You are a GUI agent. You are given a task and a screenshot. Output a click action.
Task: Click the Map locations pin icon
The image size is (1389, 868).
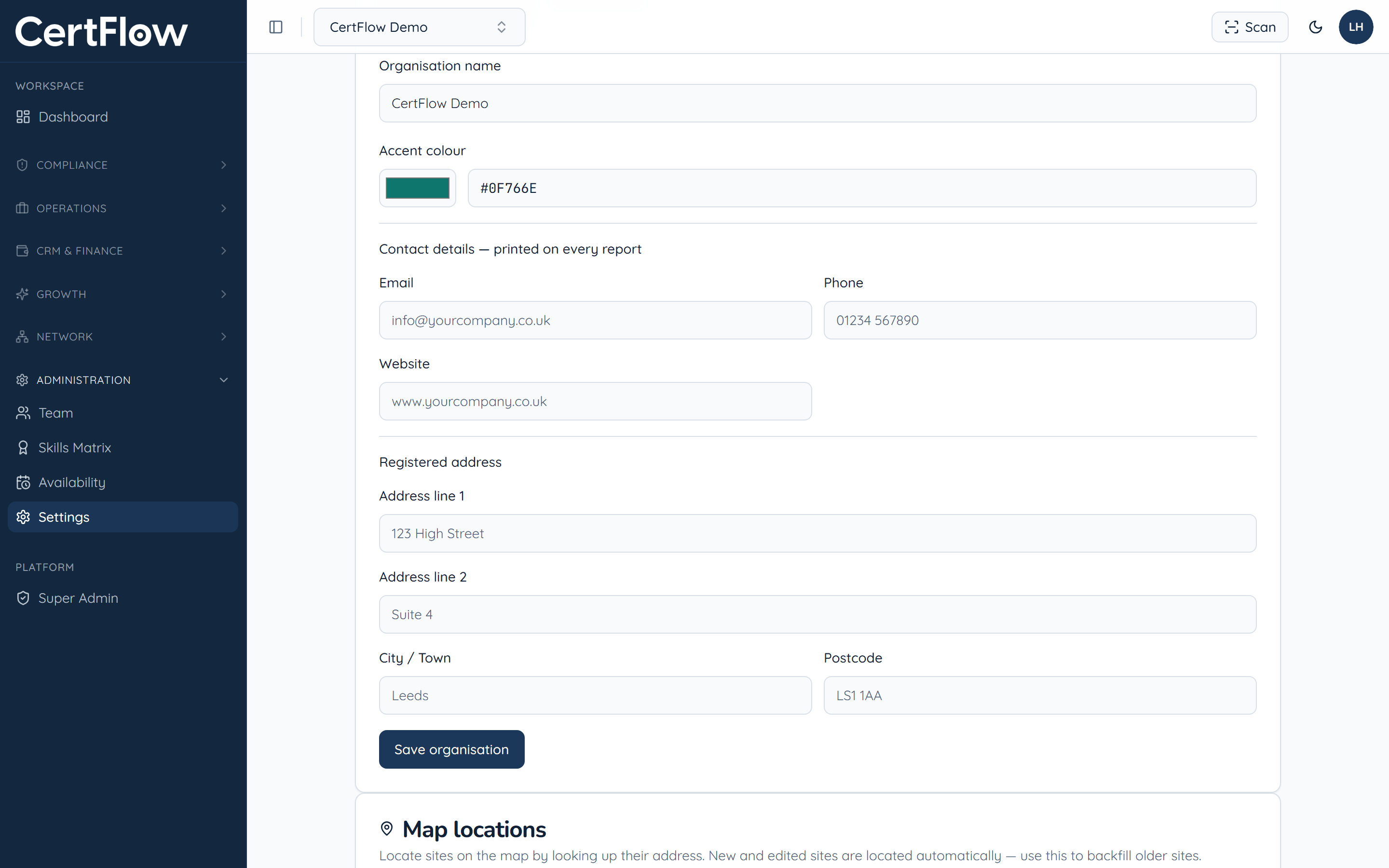click(x=387, y=828)
